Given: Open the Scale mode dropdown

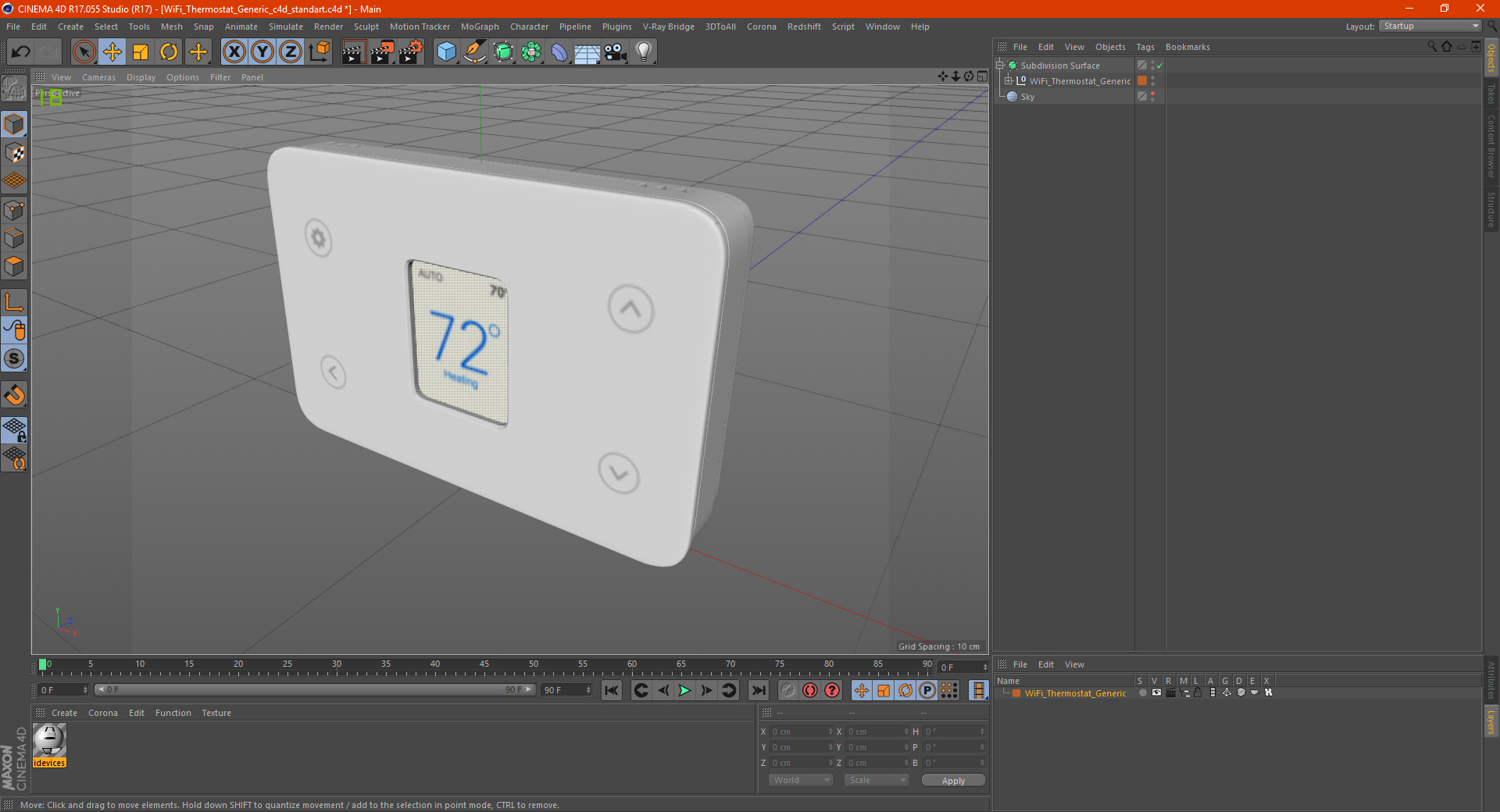Looking at the screenshot, I should 877,780.
